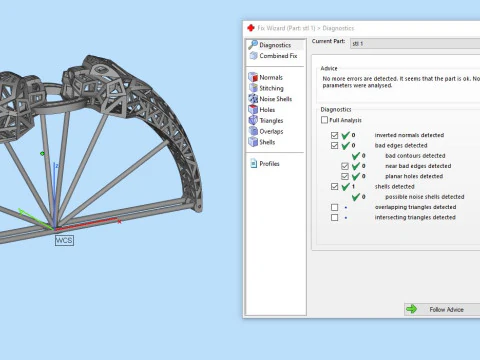Click green checkmark for planar holes
The width and height of the screenshot is (480, 360).
coord(356,176)
